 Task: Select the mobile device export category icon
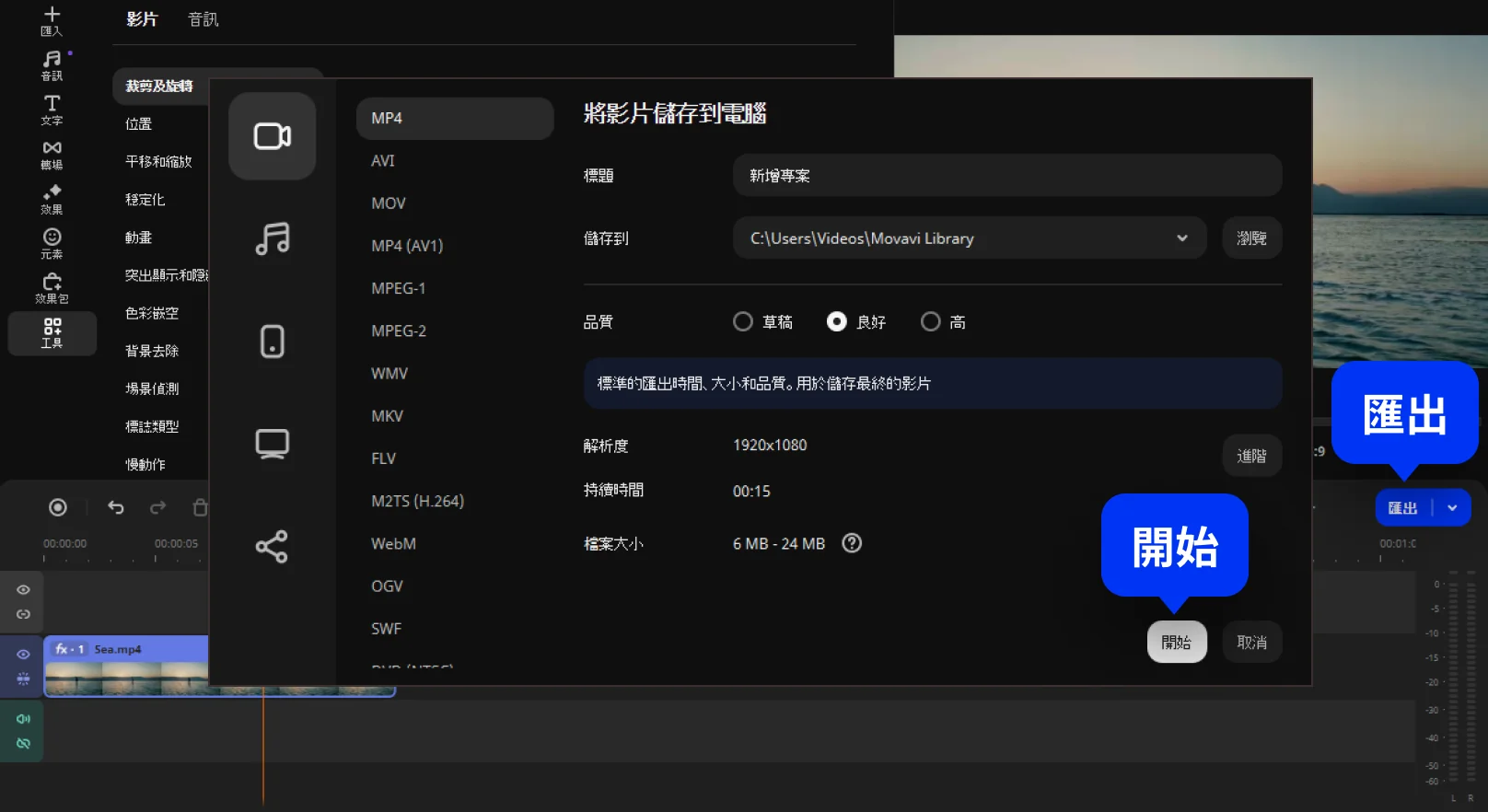pyautogui.click(x=273, y=342)
